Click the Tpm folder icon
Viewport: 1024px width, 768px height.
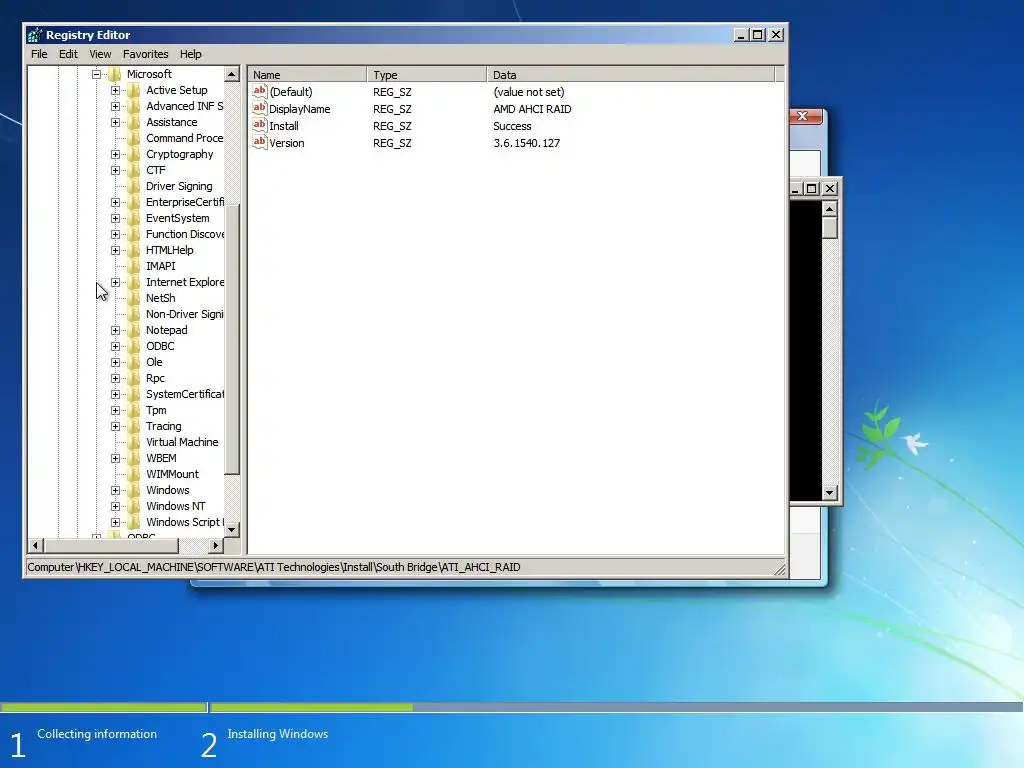click(x=134, y=410)
